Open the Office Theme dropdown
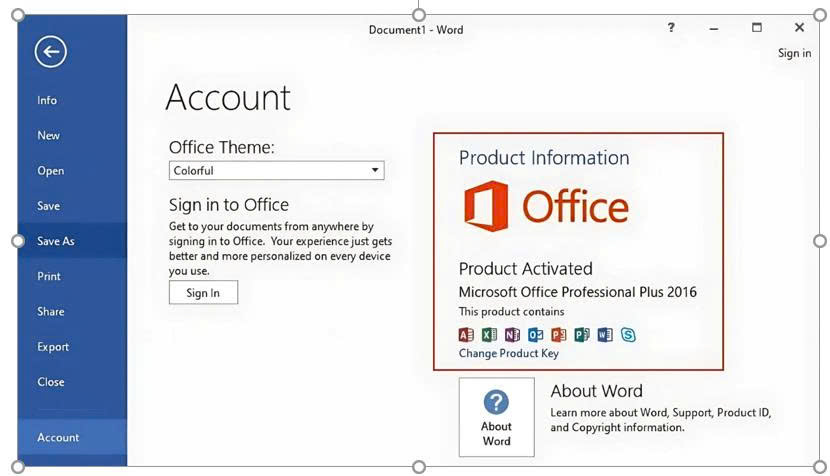This screenshot has height=476, width=830. [276, 170]
